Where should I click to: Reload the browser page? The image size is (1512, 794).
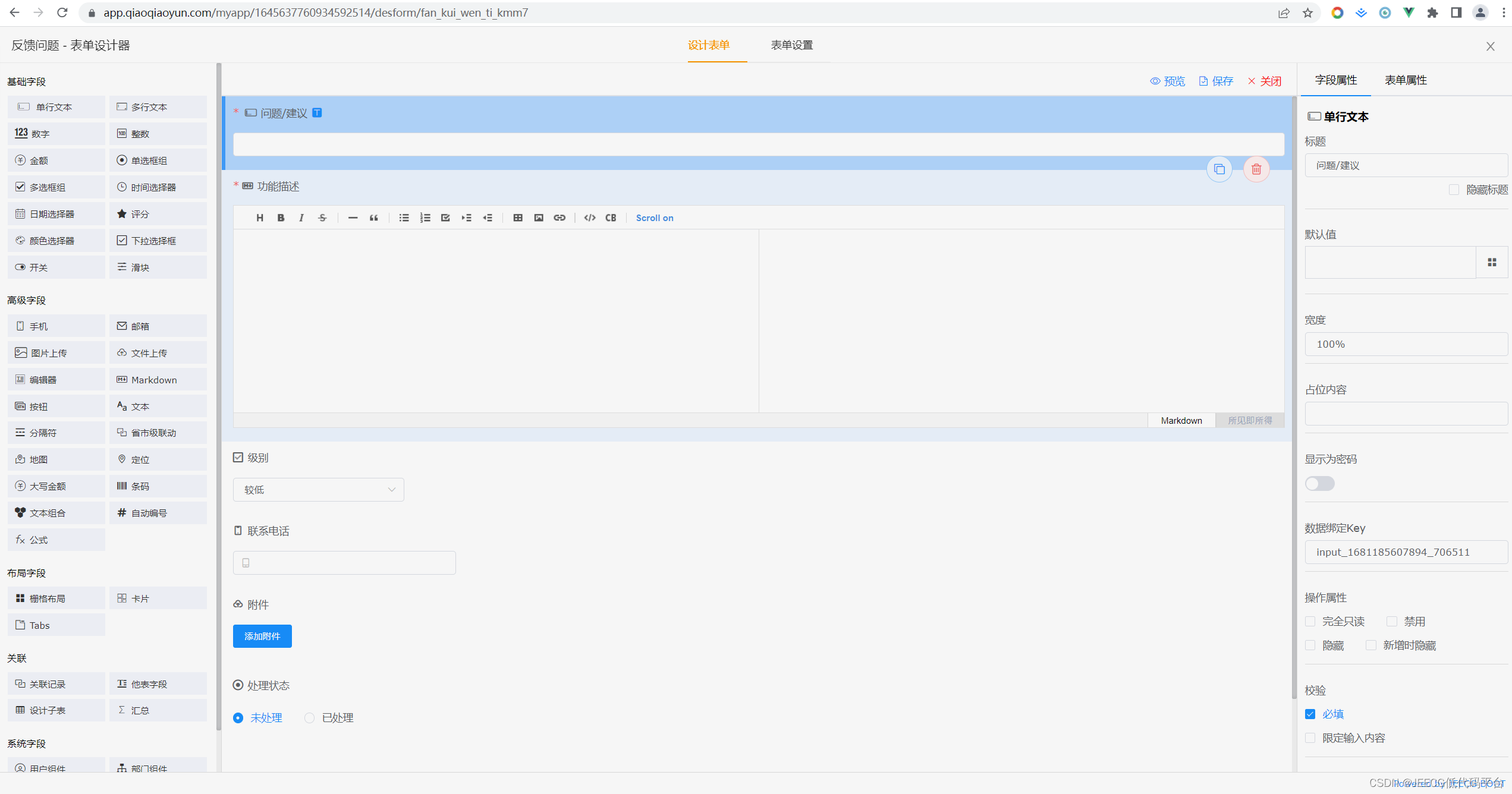click(62, 12)
